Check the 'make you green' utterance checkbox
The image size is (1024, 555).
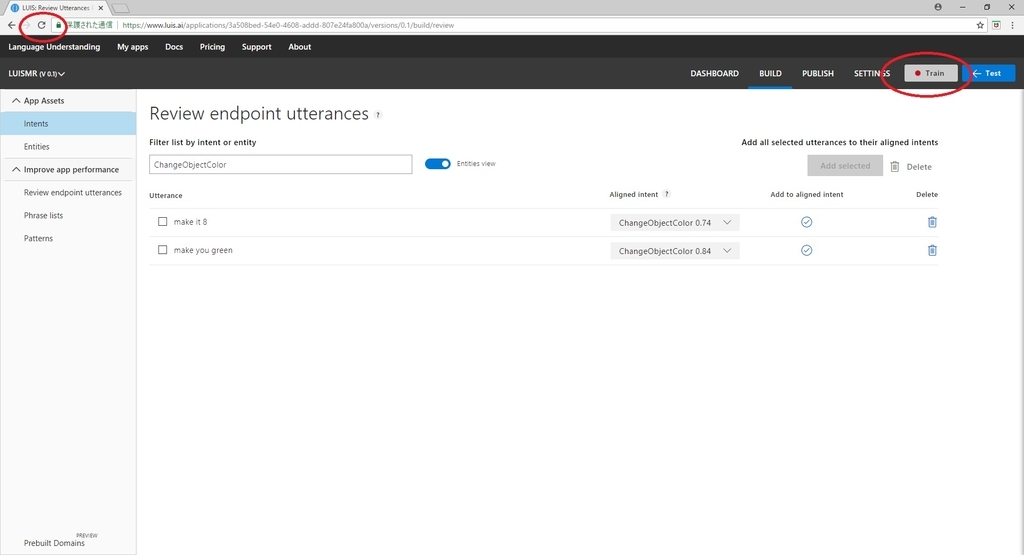(163, 249)
